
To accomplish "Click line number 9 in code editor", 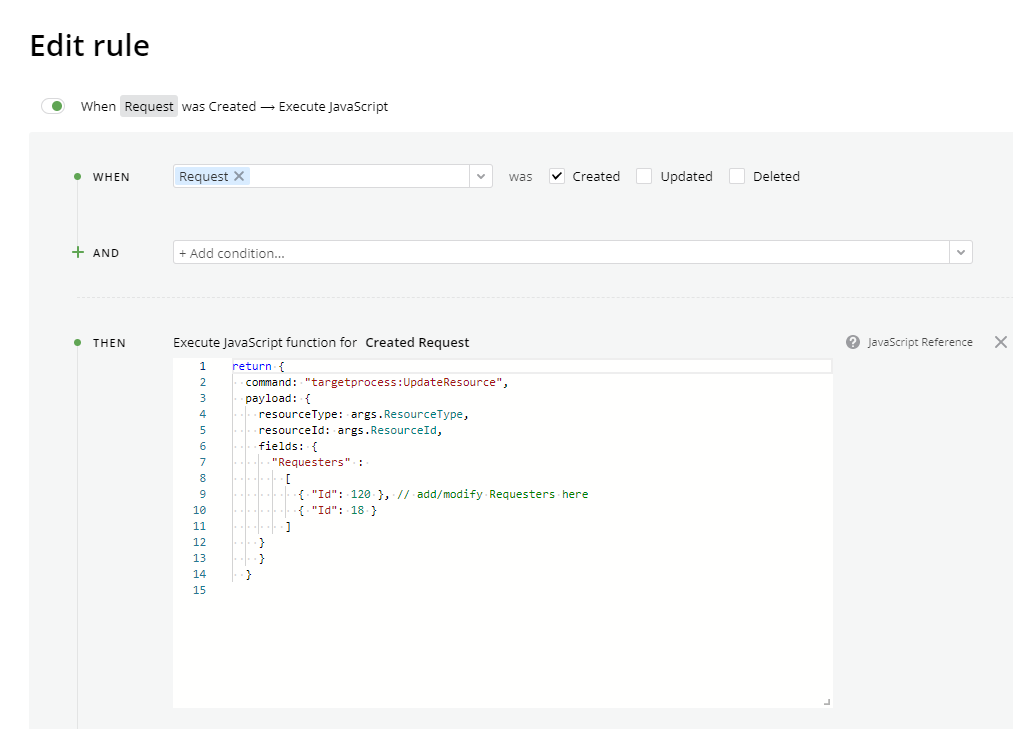I will click(x=203, y=494).
